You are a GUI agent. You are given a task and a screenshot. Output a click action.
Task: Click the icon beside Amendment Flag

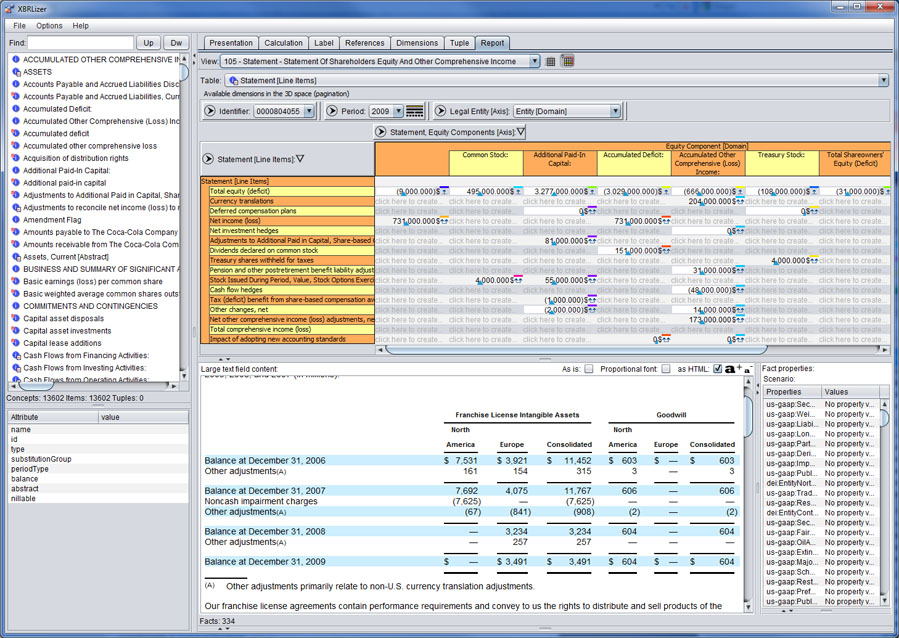[x=16, y=220]
